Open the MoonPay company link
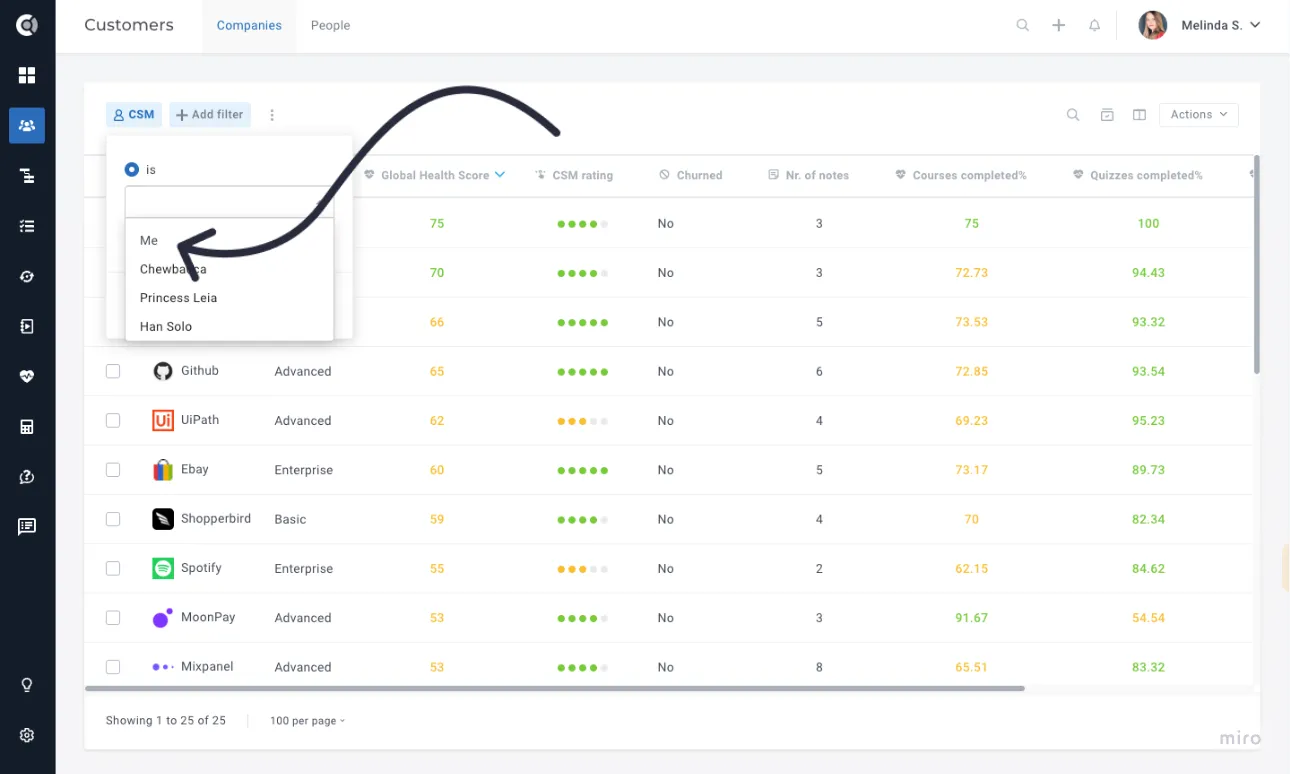The image size is (1290, 774). pos(208,618)
